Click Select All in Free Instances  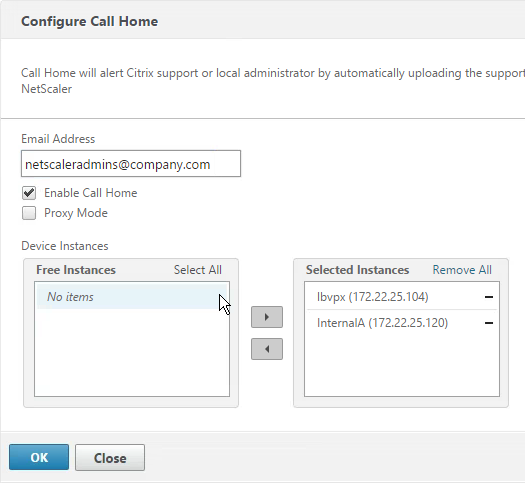click(x=198, y=270)
